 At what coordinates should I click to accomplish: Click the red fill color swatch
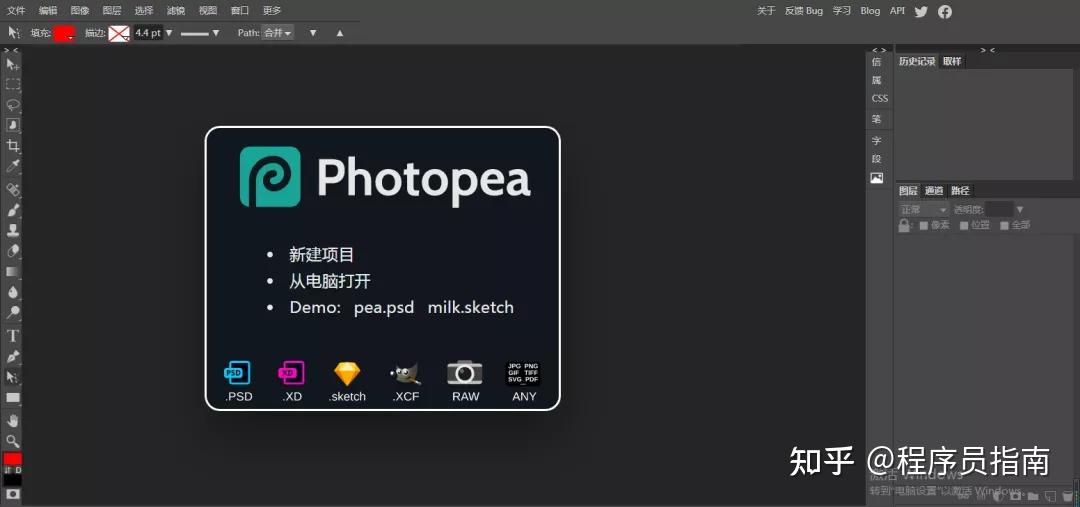click(64, 33)
